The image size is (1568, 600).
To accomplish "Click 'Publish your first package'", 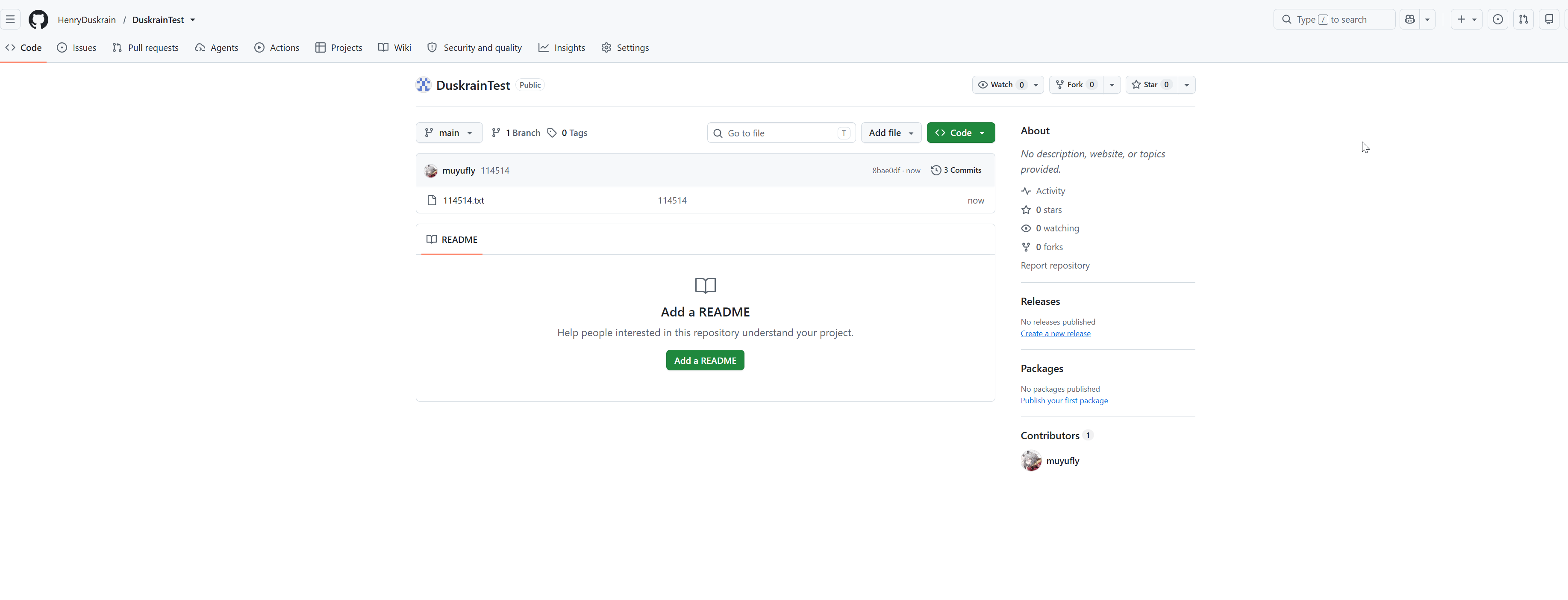I will click(x=1064, y=401).
